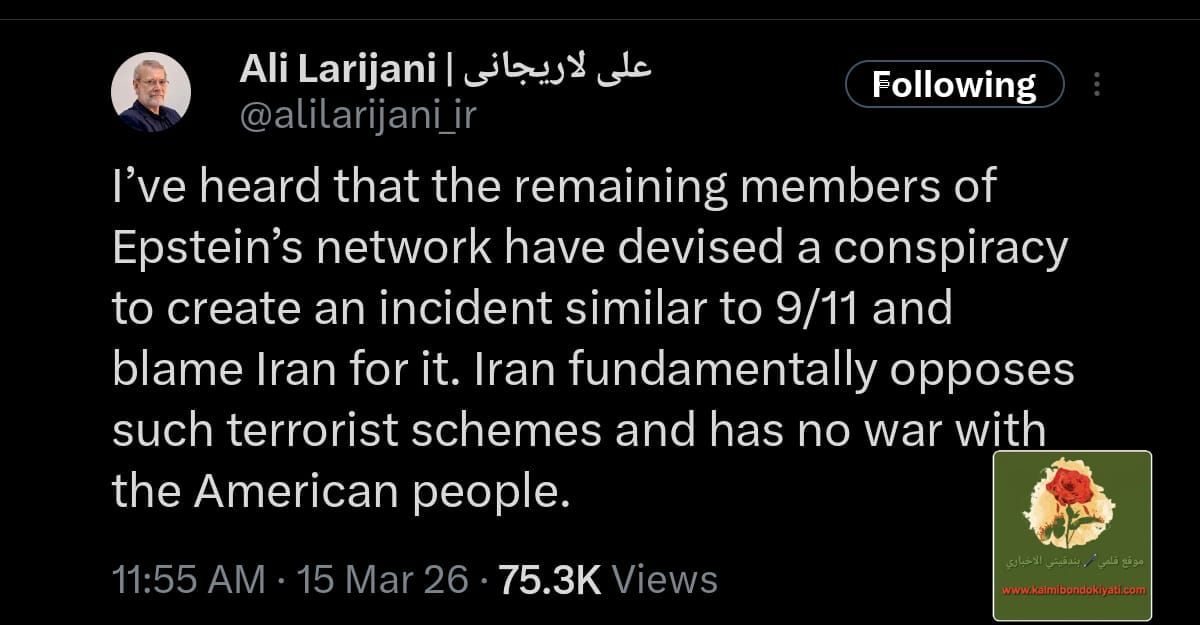The image size is (1200, 625).
Task: Click the Ali Larijani display name
Action: pyautogui.click(x=338, y=69)
